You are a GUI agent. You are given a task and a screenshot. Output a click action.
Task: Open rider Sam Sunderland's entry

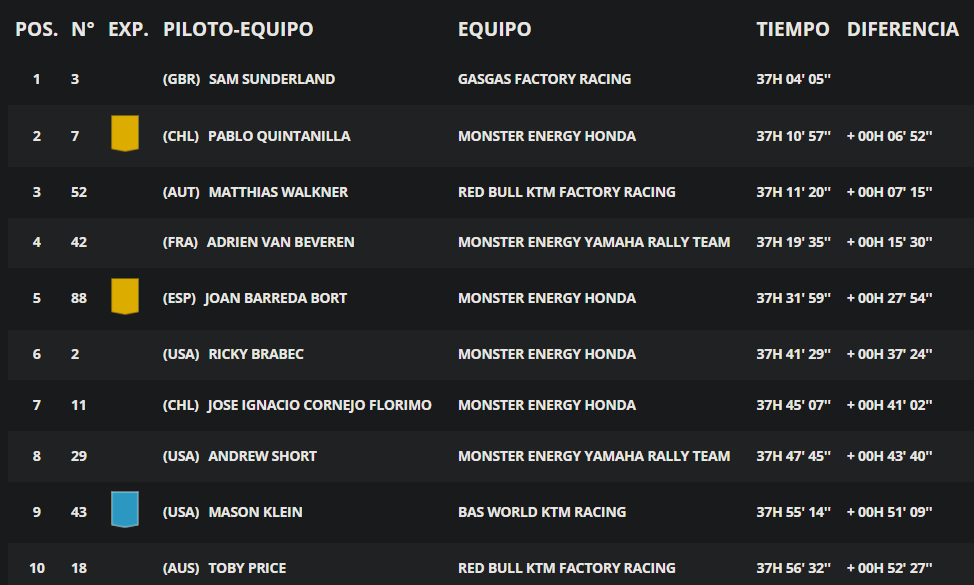tap(271, 79)
